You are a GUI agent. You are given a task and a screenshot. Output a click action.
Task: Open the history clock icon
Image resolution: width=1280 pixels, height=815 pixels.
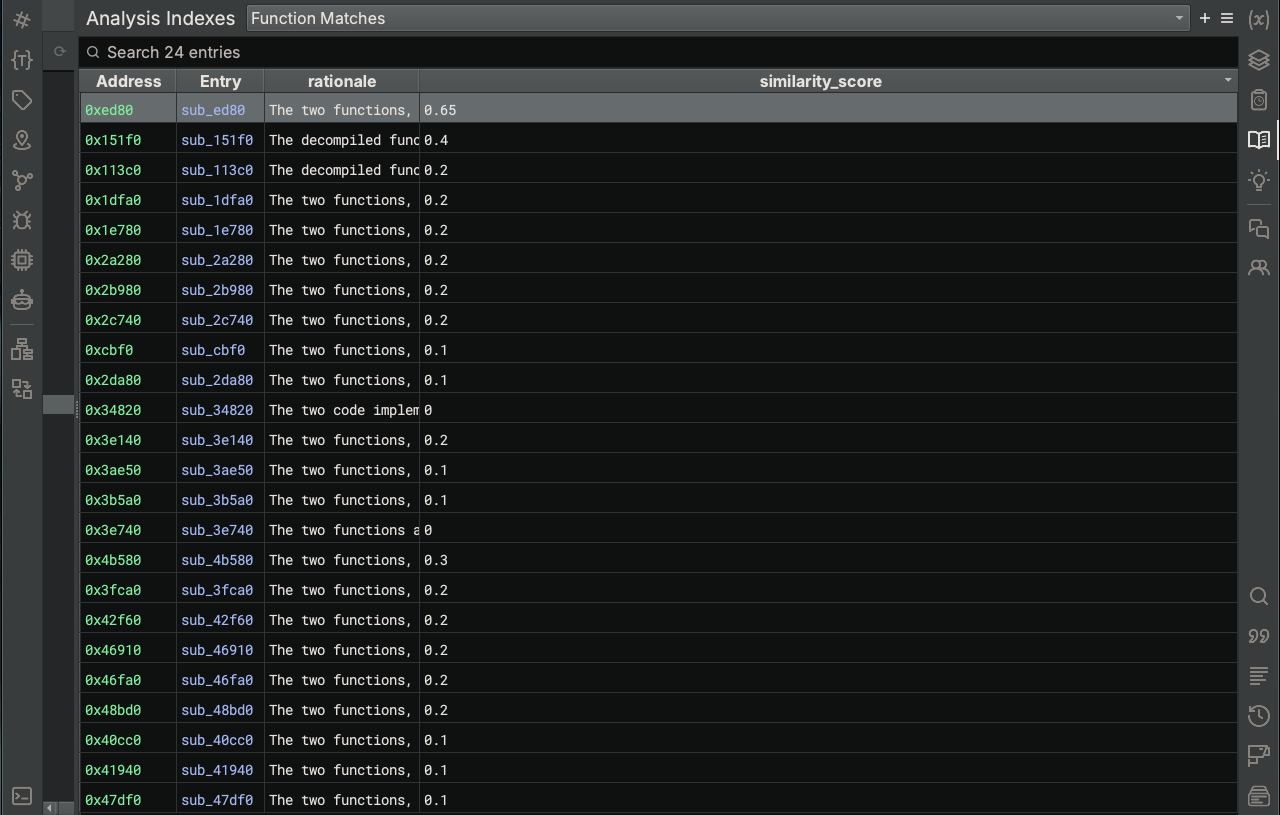point(1259,716)
